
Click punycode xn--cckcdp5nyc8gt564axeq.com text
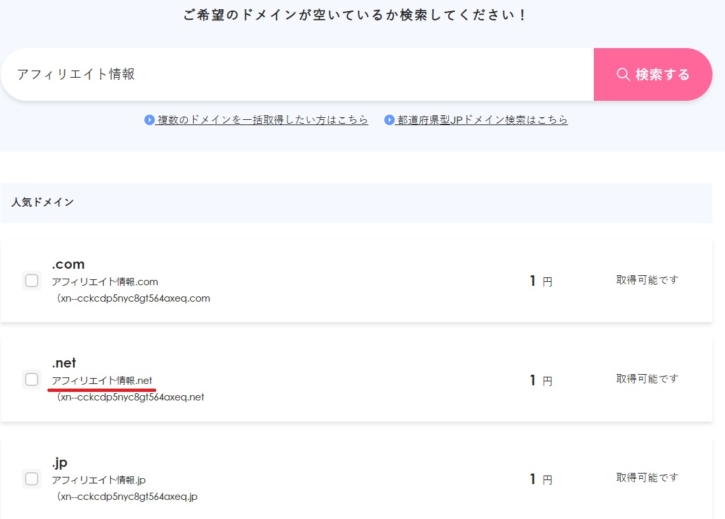(134, 298)
